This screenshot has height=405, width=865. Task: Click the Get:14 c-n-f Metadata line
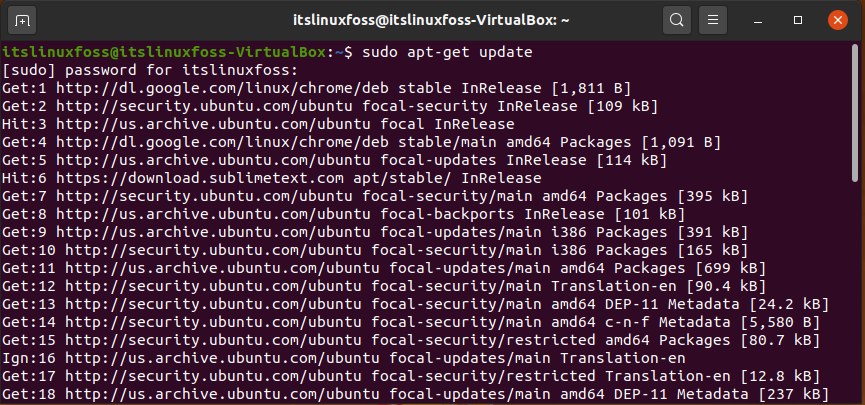(411, 322)
